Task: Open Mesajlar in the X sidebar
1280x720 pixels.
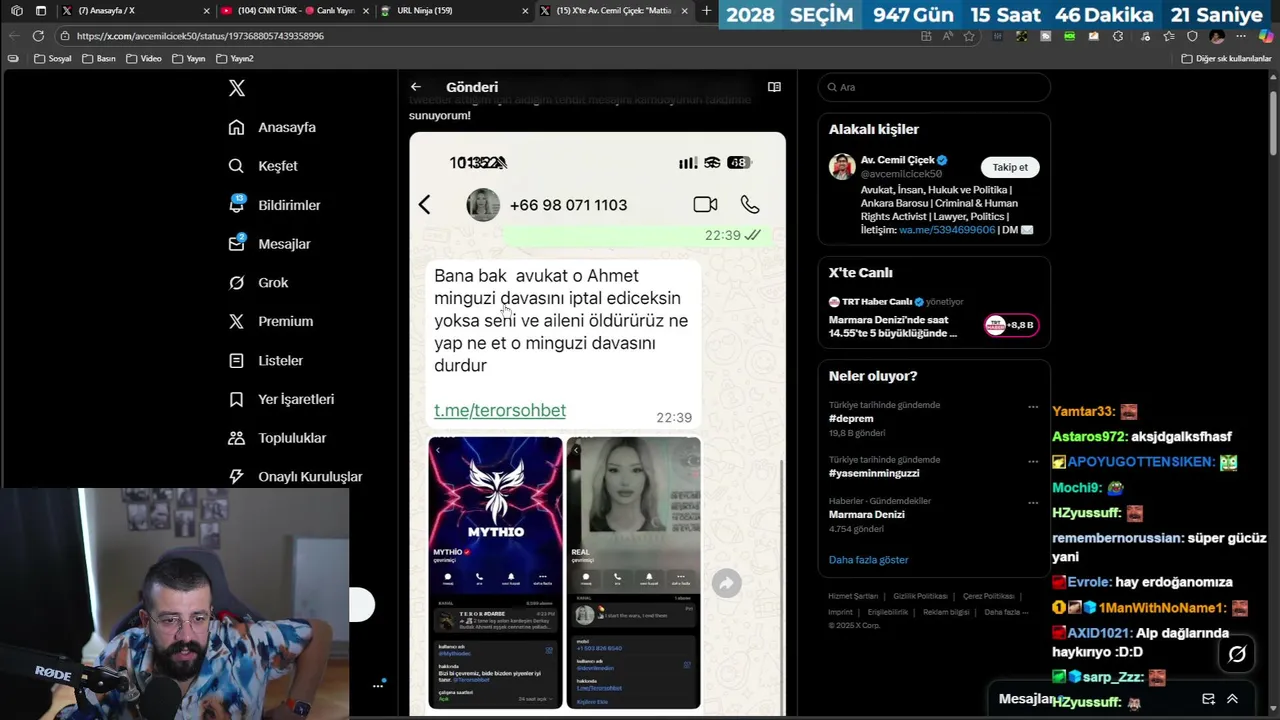Action: (270, 244)
